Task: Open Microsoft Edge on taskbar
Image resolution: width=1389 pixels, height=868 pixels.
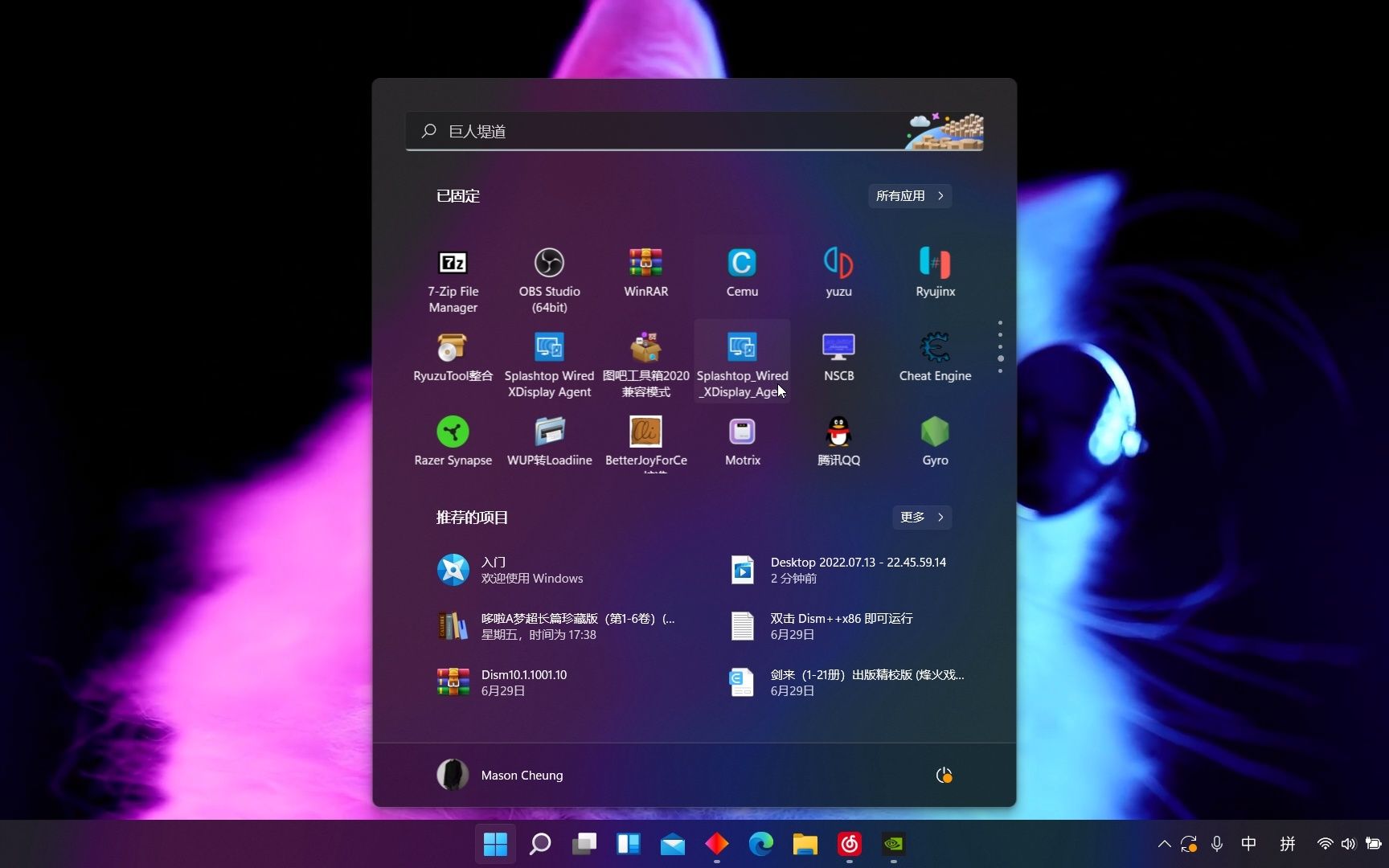Action: point(760,844)
